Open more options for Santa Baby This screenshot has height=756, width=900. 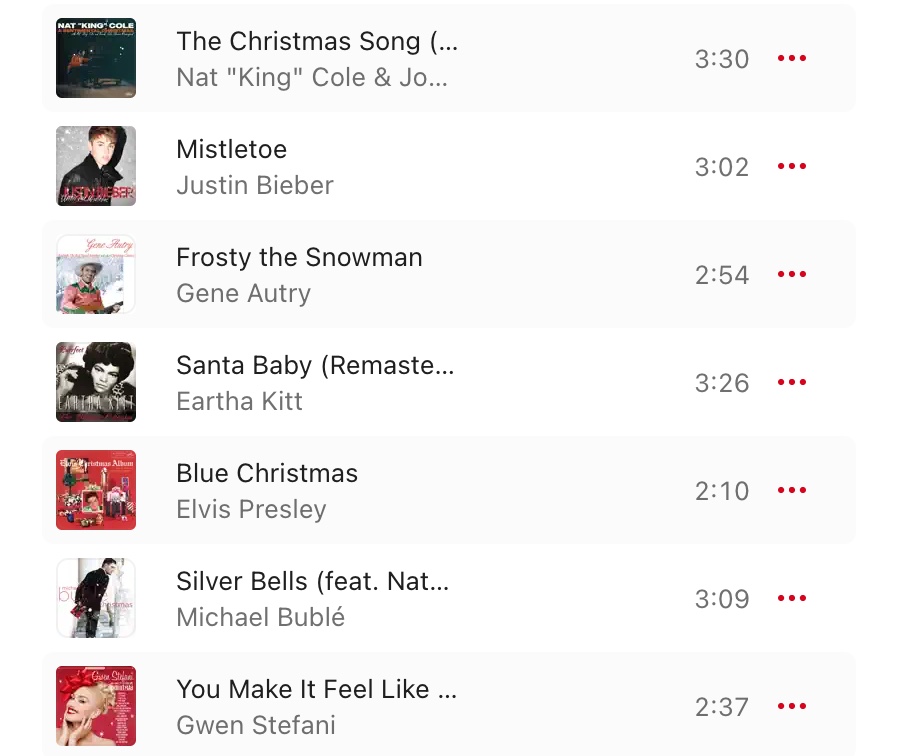point(792,382)
